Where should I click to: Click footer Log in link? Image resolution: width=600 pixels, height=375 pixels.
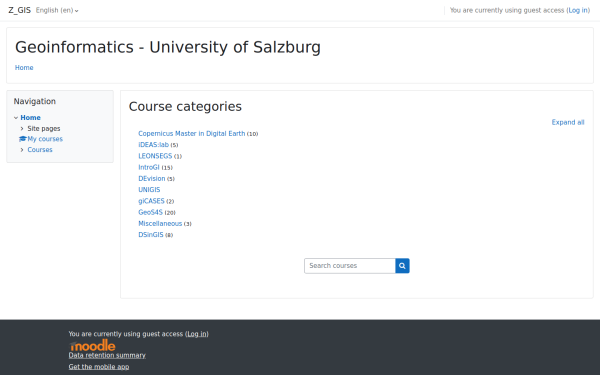197,334
